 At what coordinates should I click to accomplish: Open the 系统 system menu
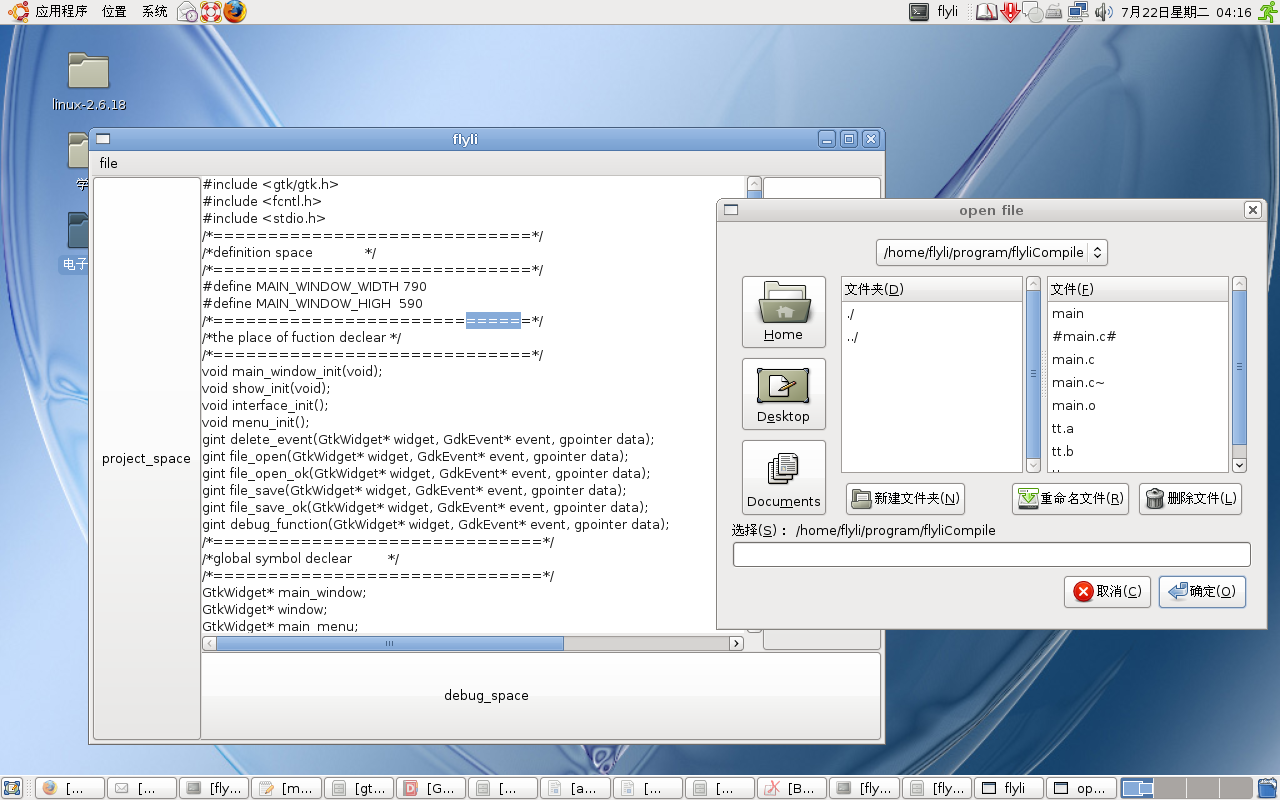coord(154,12)
